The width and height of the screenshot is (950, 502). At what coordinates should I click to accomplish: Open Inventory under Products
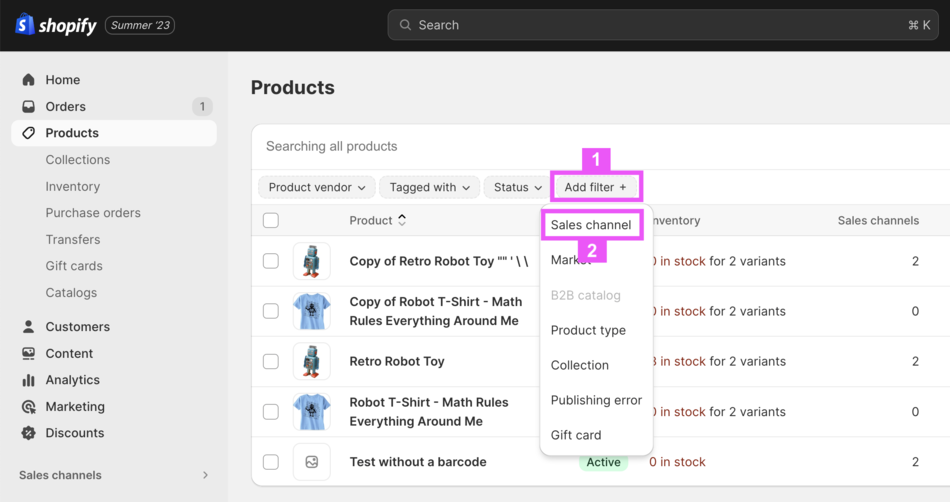coord(73,187)
